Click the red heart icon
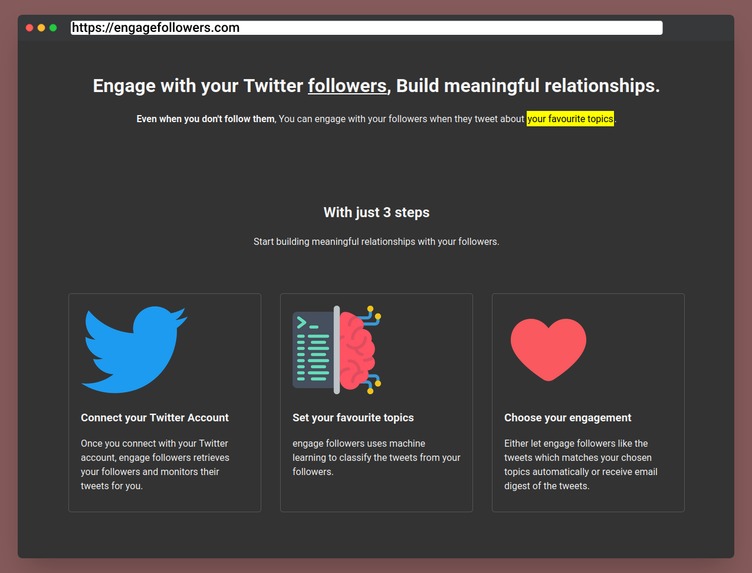The width and height of the screenshot is (752, 573). click(548, 350)
